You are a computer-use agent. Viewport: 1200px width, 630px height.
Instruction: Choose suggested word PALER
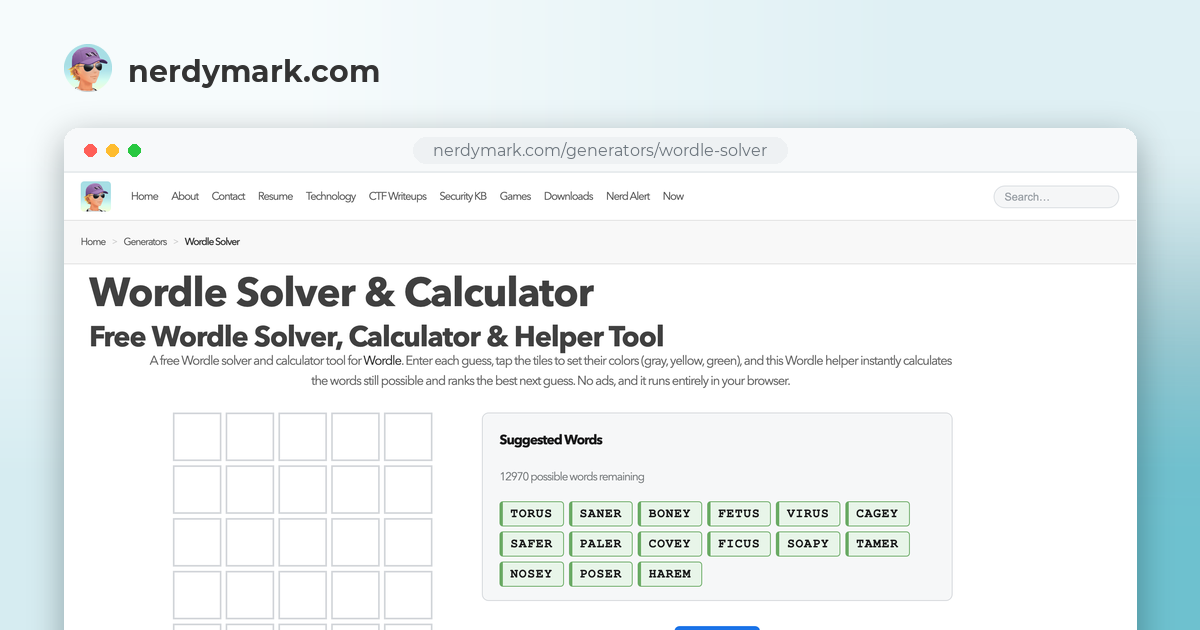coord(601,544)
